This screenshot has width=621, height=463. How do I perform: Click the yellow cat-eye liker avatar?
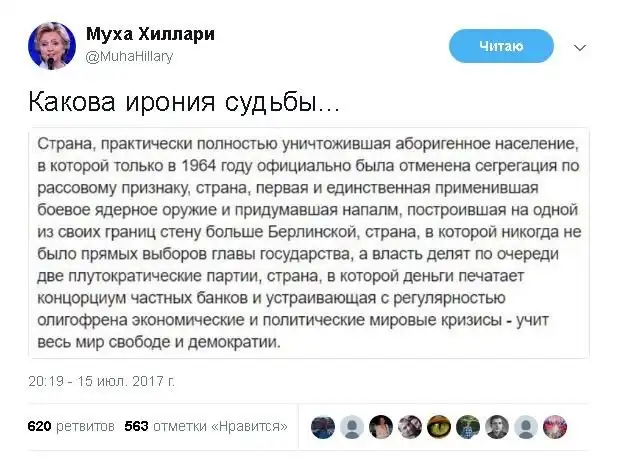(x=439, y=427)
